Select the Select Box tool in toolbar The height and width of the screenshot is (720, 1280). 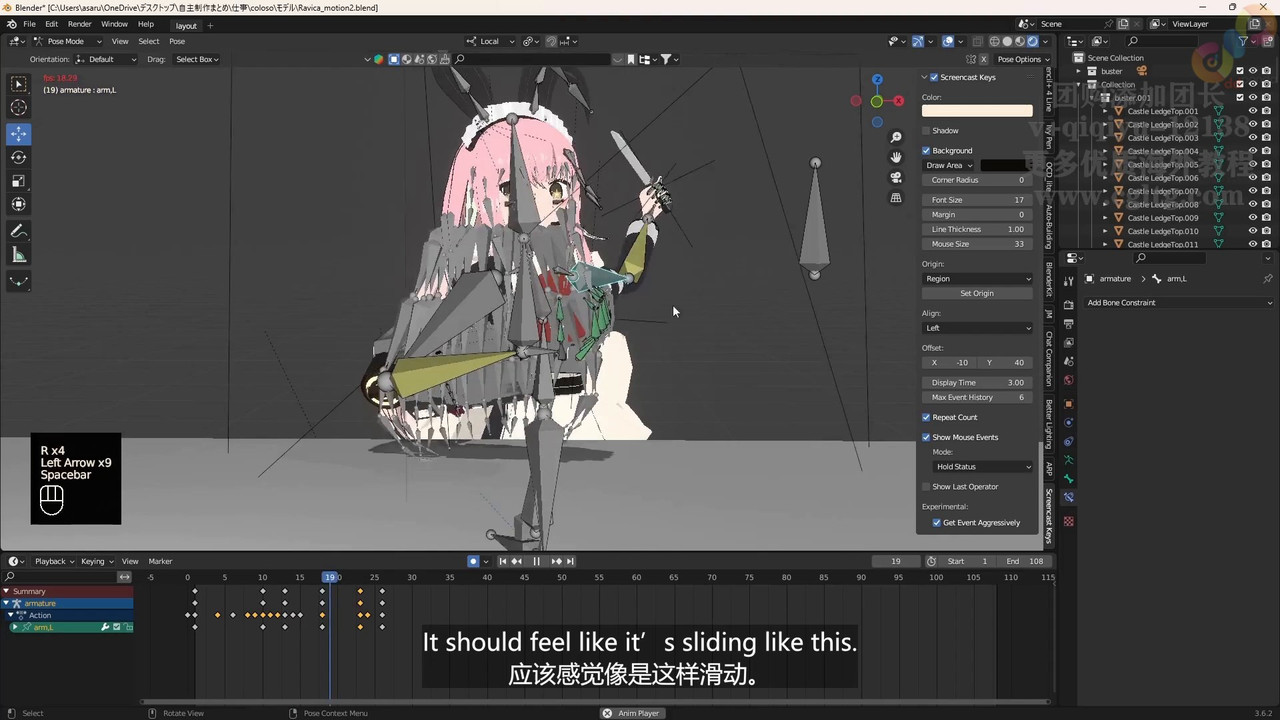pyautogui.click(x=19, y=84)
